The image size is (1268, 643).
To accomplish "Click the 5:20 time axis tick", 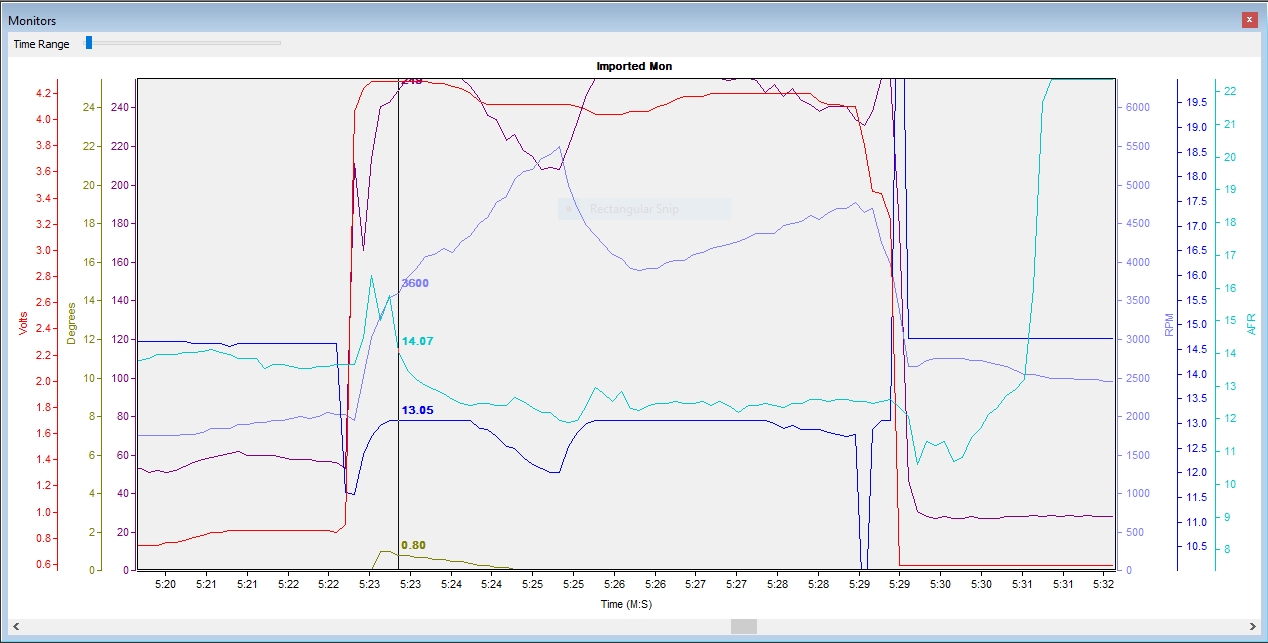I will 165,583.
